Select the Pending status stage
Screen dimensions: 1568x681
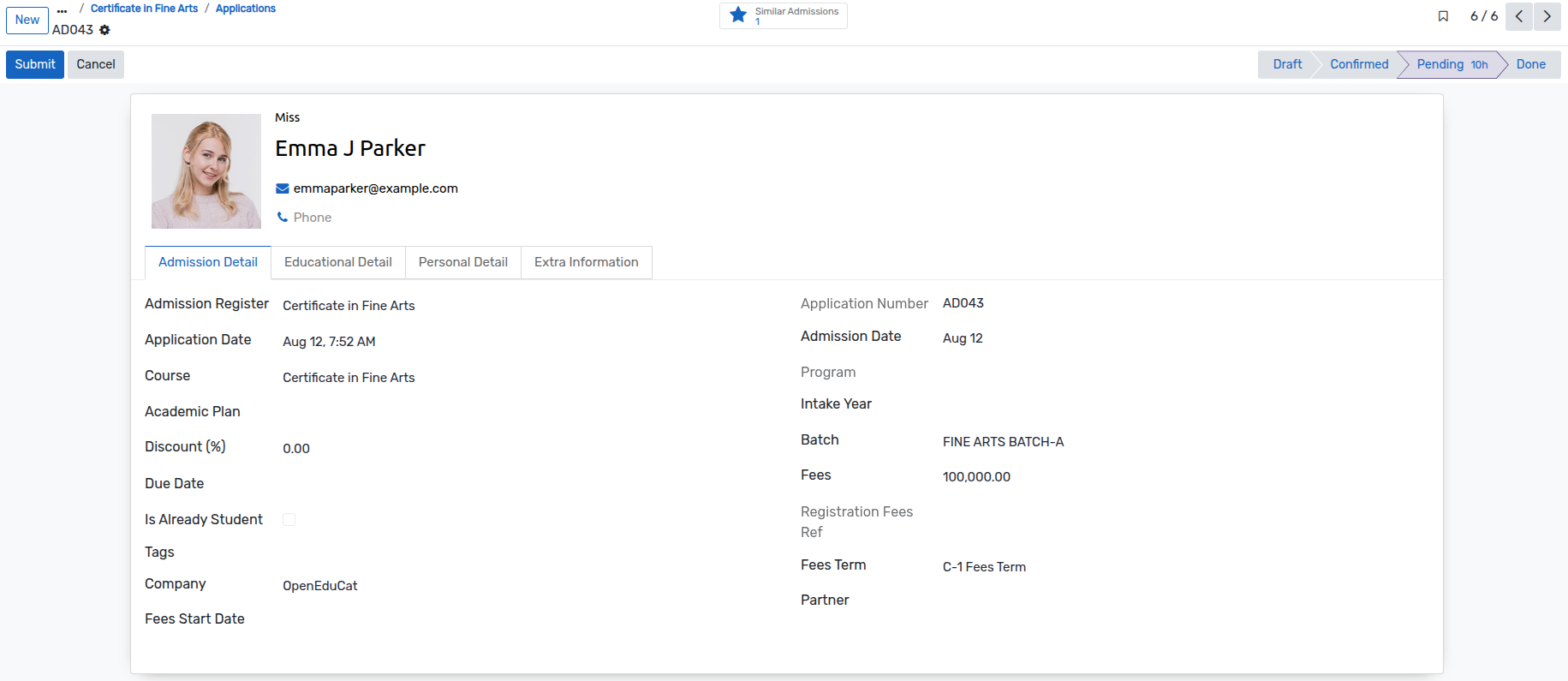coord(1452,64)
